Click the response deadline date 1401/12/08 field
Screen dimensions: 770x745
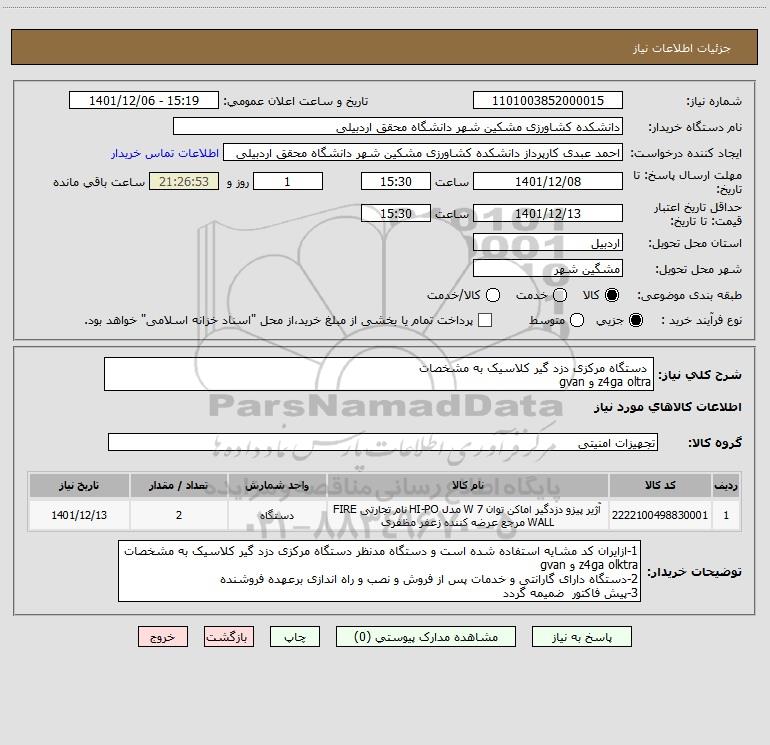[x=548, y=182]
